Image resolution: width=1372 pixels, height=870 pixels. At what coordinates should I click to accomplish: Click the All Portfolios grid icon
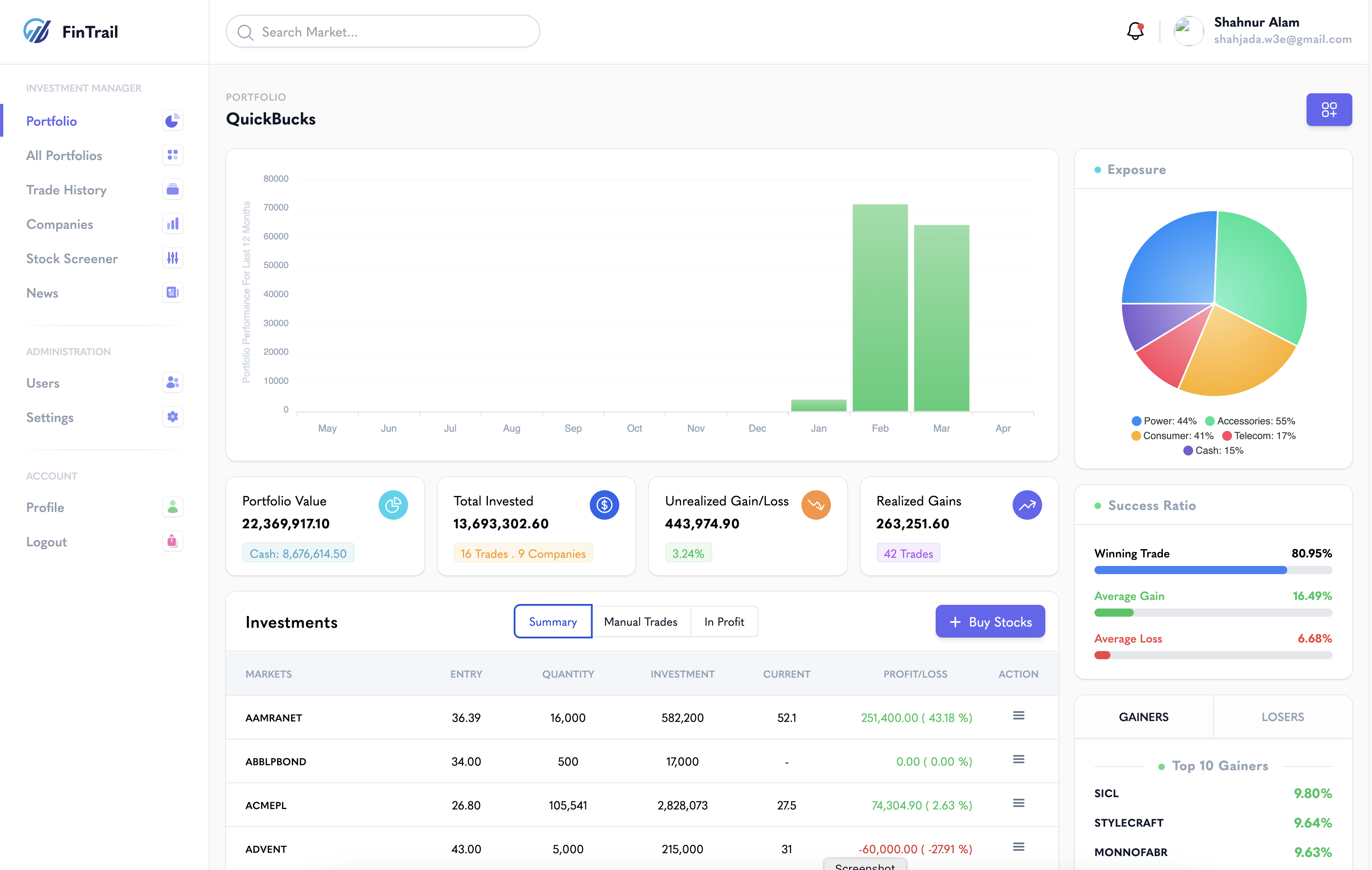point(172,155)
